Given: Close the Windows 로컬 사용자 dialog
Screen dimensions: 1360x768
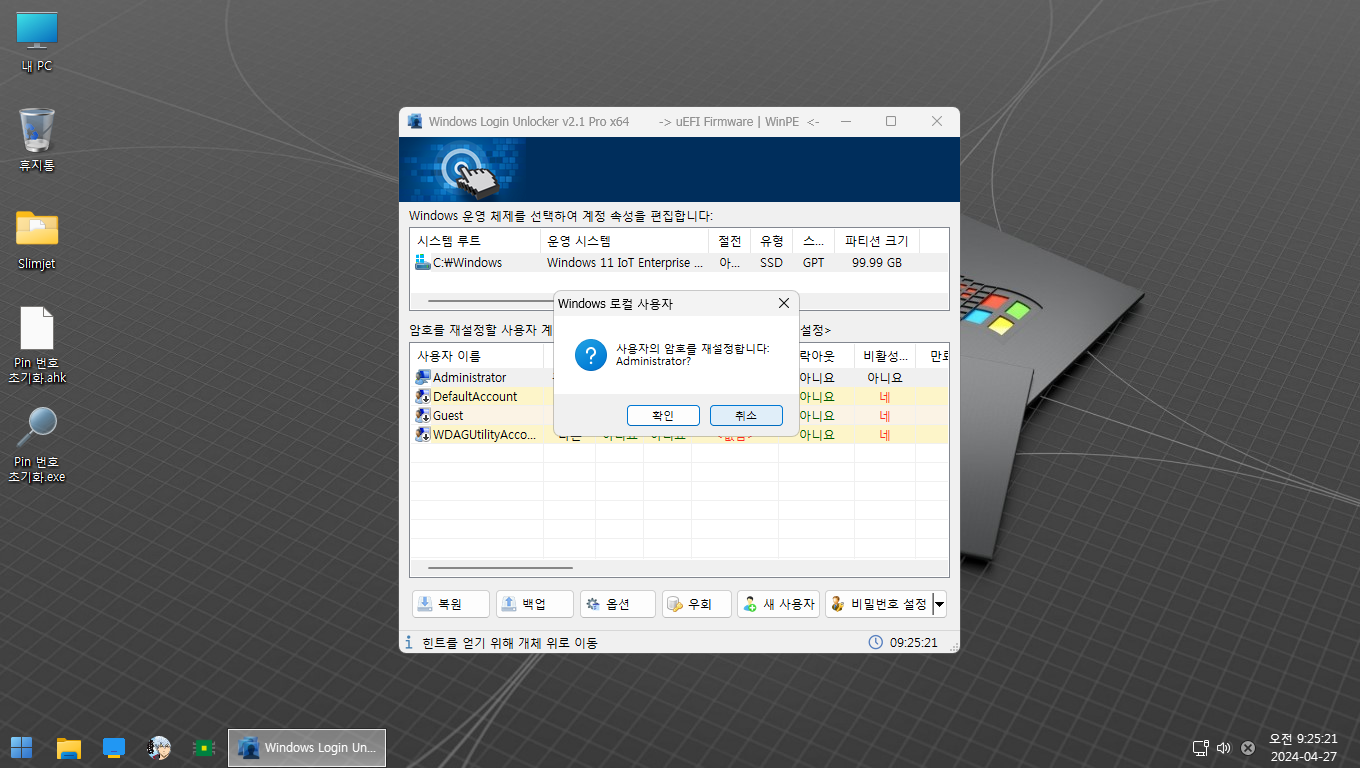Looking at the screenshot, I should (783, 303).
